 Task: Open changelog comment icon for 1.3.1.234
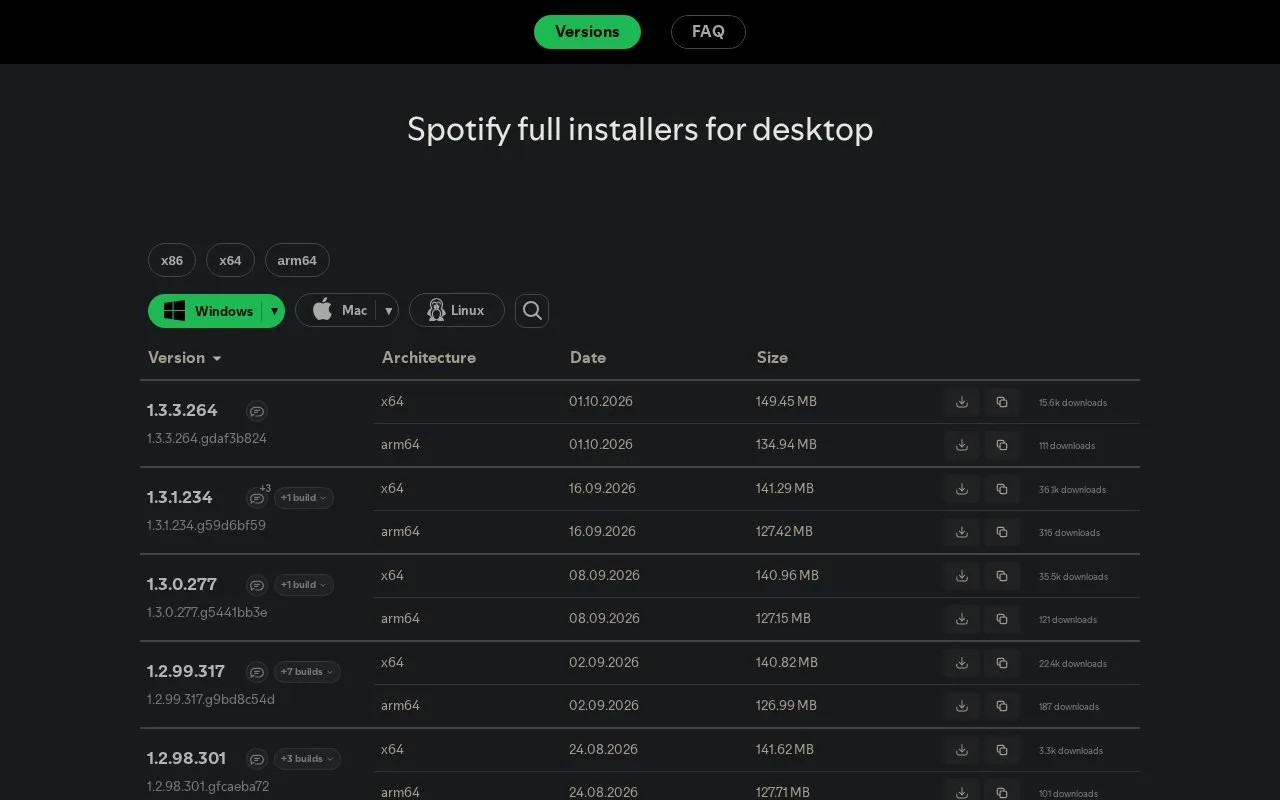(257, 498)
